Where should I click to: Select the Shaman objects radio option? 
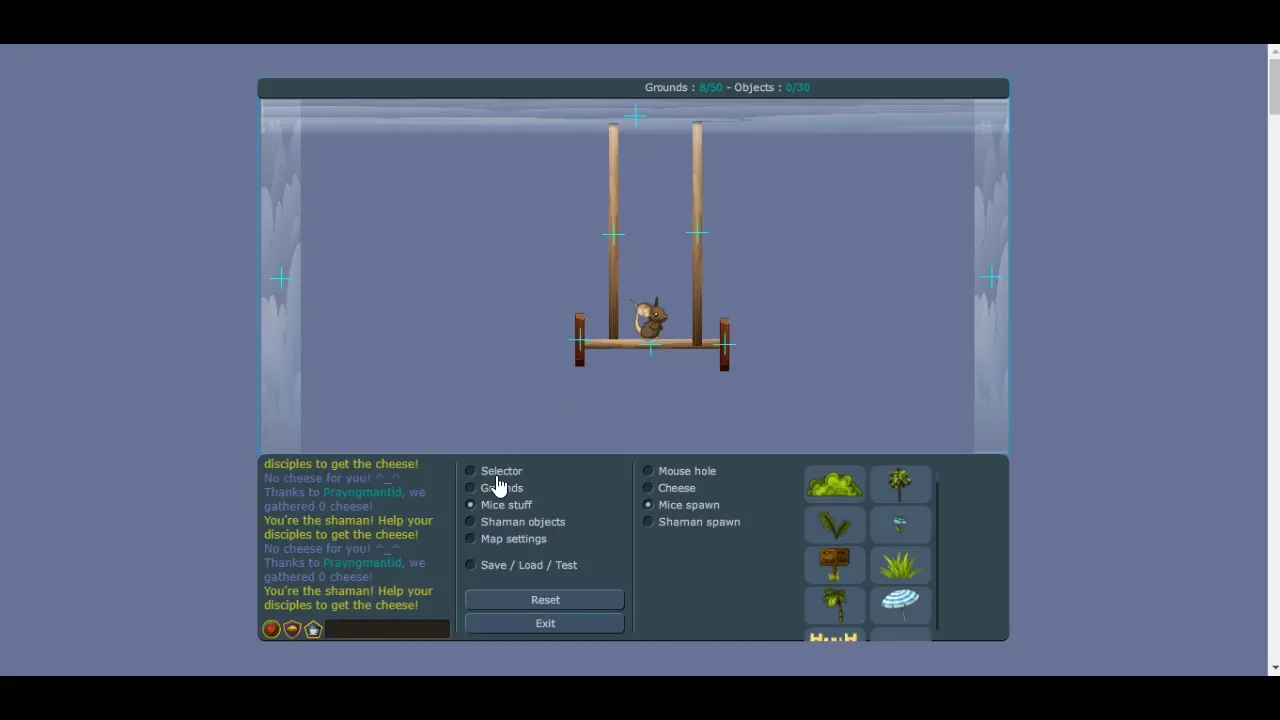tap(470, 522)
